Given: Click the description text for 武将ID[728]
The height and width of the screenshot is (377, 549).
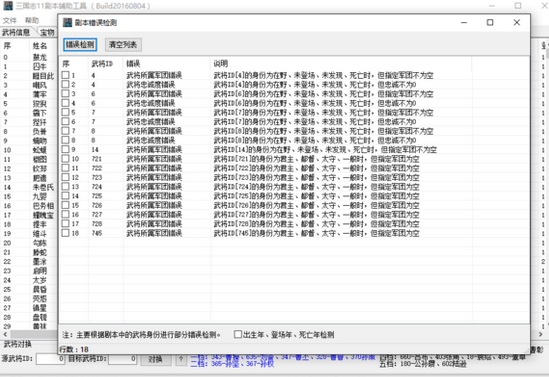Looking at the screenshot, I should click(316, 224).
